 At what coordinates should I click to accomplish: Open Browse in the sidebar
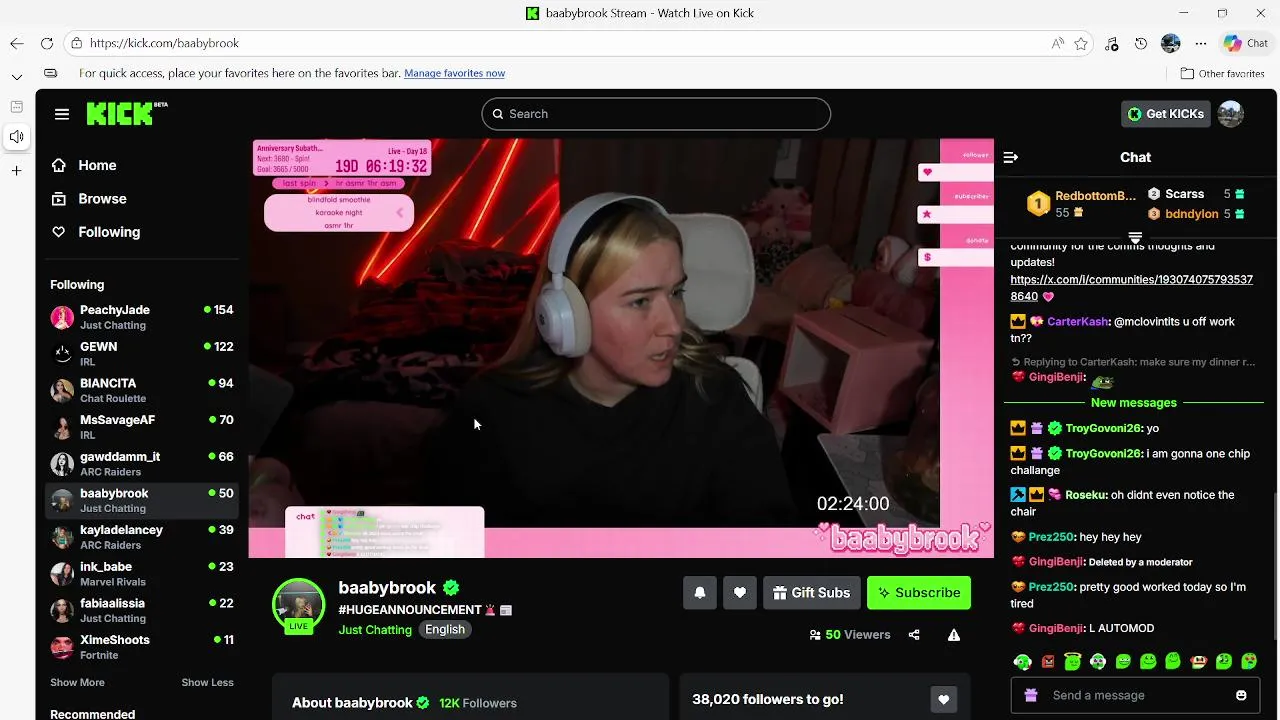[x=102, y=198]
